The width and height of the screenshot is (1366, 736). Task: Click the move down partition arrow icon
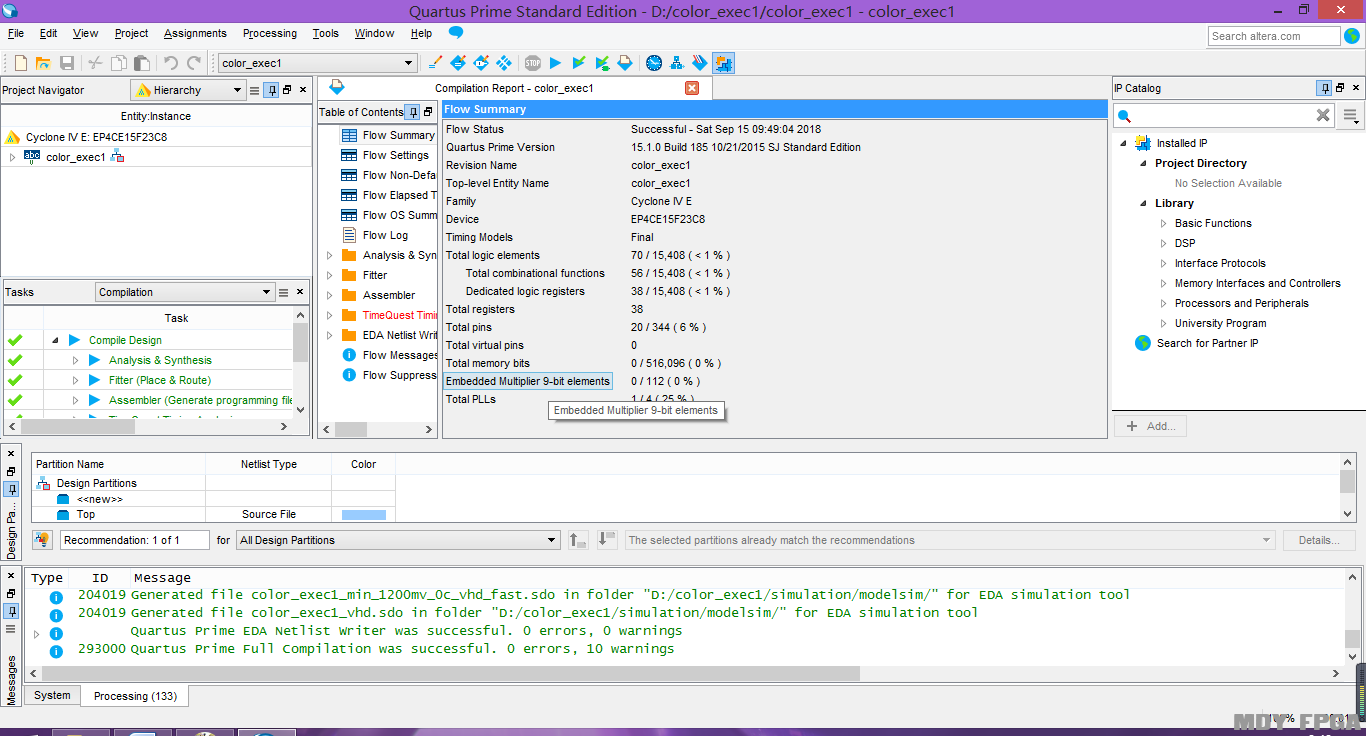coord(606,540)
